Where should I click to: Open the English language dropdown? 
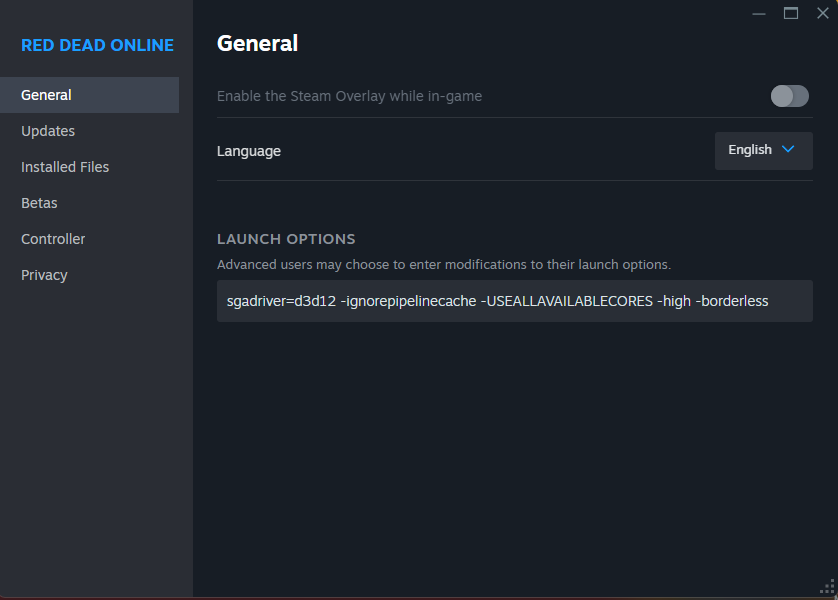(x=763, y=150)
